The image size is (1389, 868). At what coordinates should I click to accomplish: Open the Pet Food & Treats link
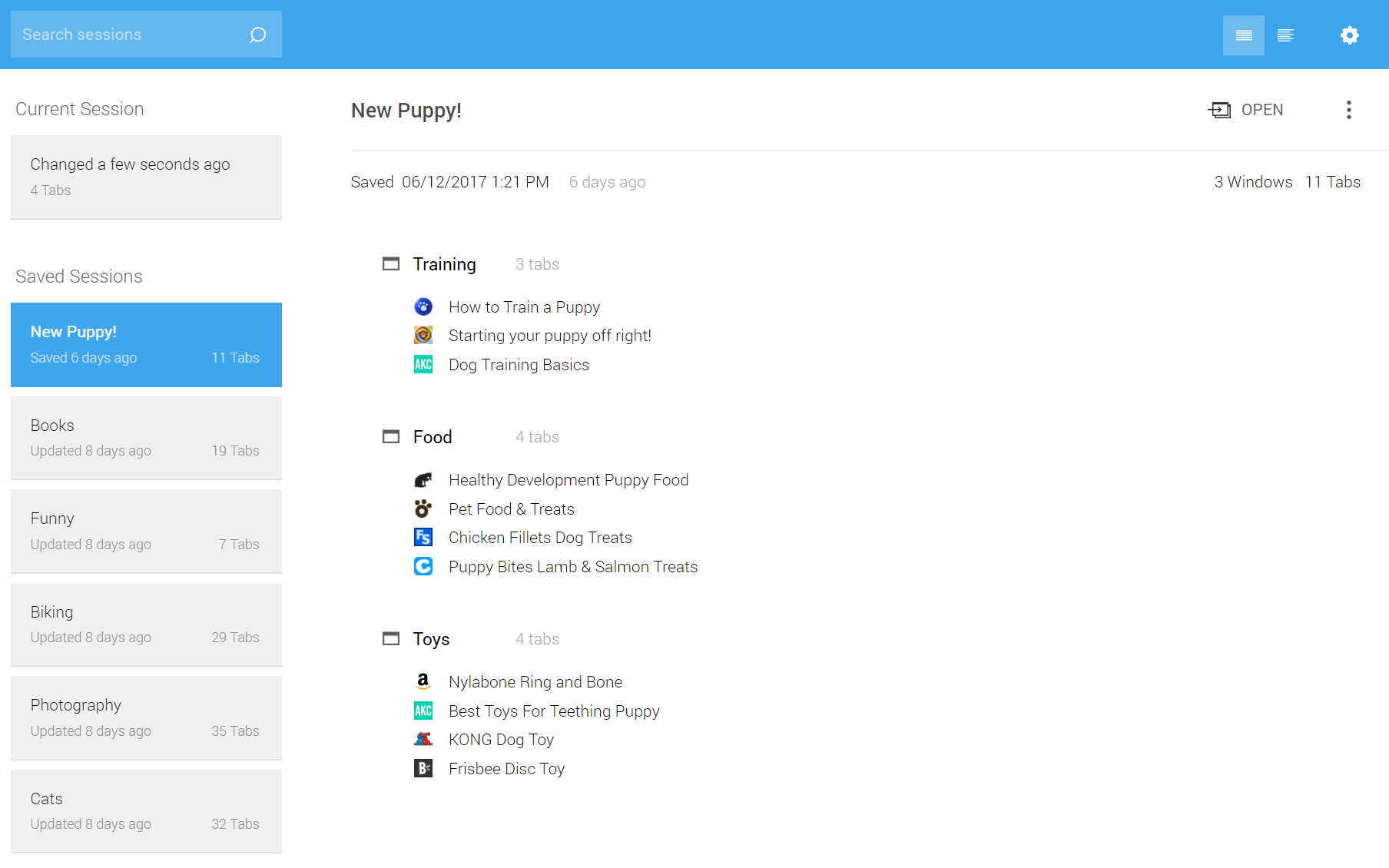[512, 509]
